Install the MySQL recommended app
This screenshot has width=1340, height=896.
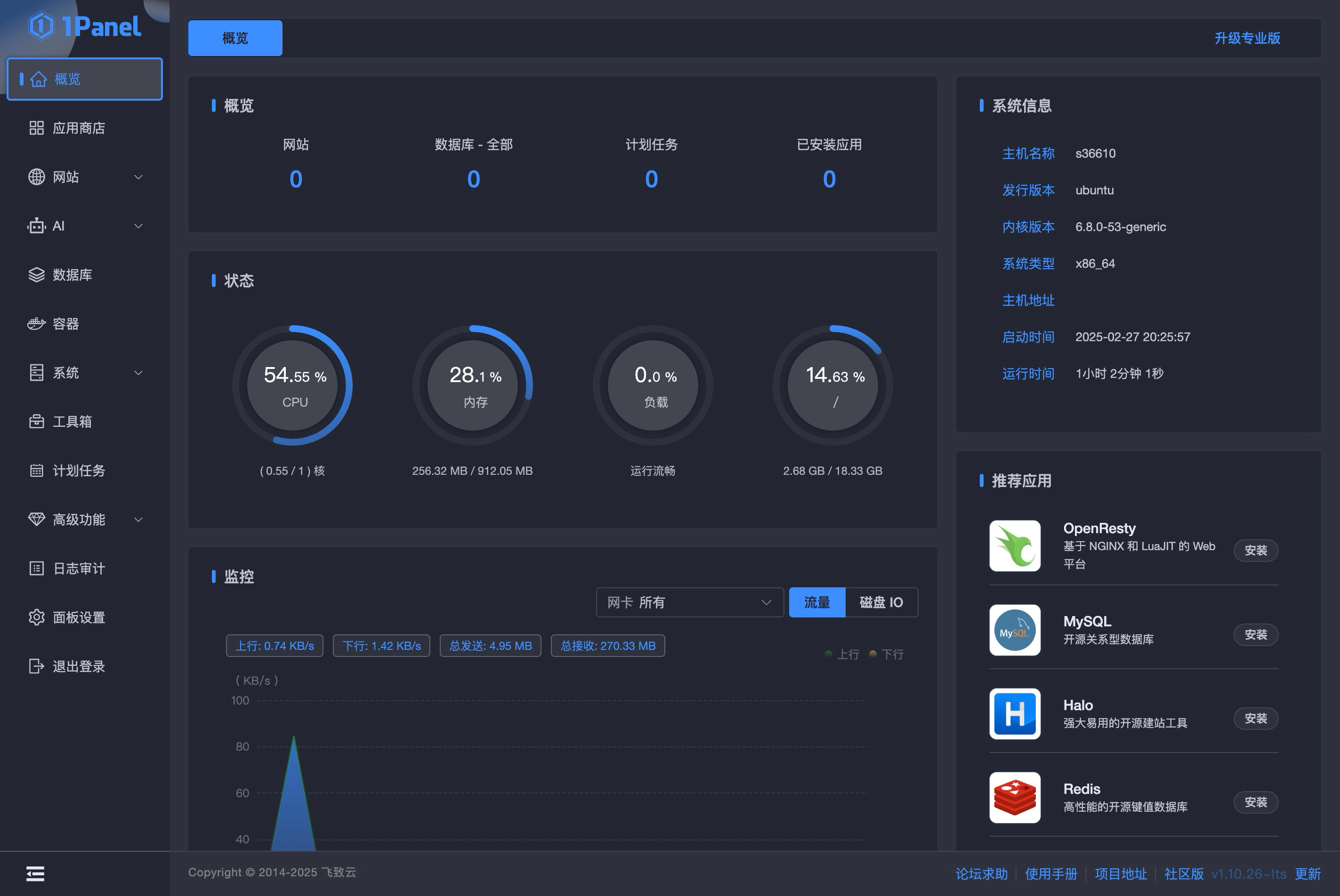pos(1255,635)
